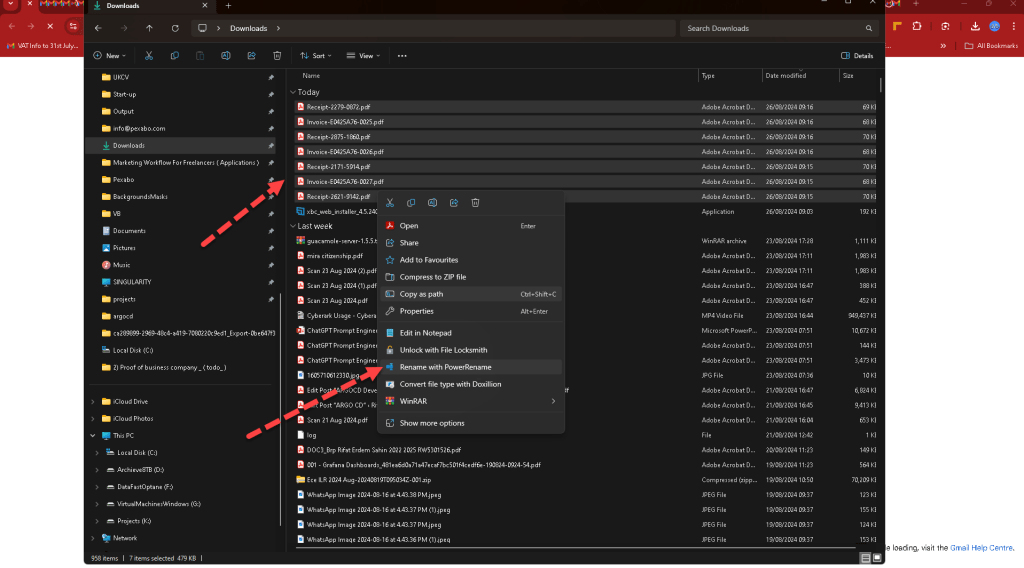The height and width of the screenshot is (568, 1024).
Task: Click the Chrome downloads icon
Action: tap(975, 26)
